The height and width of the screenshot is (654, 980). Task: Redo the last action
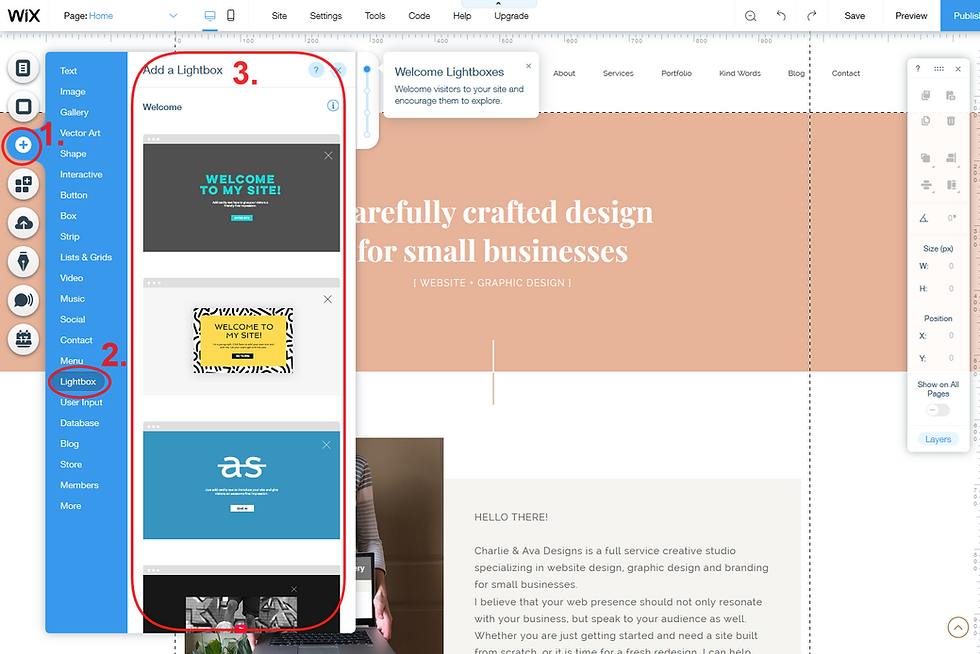811,16
